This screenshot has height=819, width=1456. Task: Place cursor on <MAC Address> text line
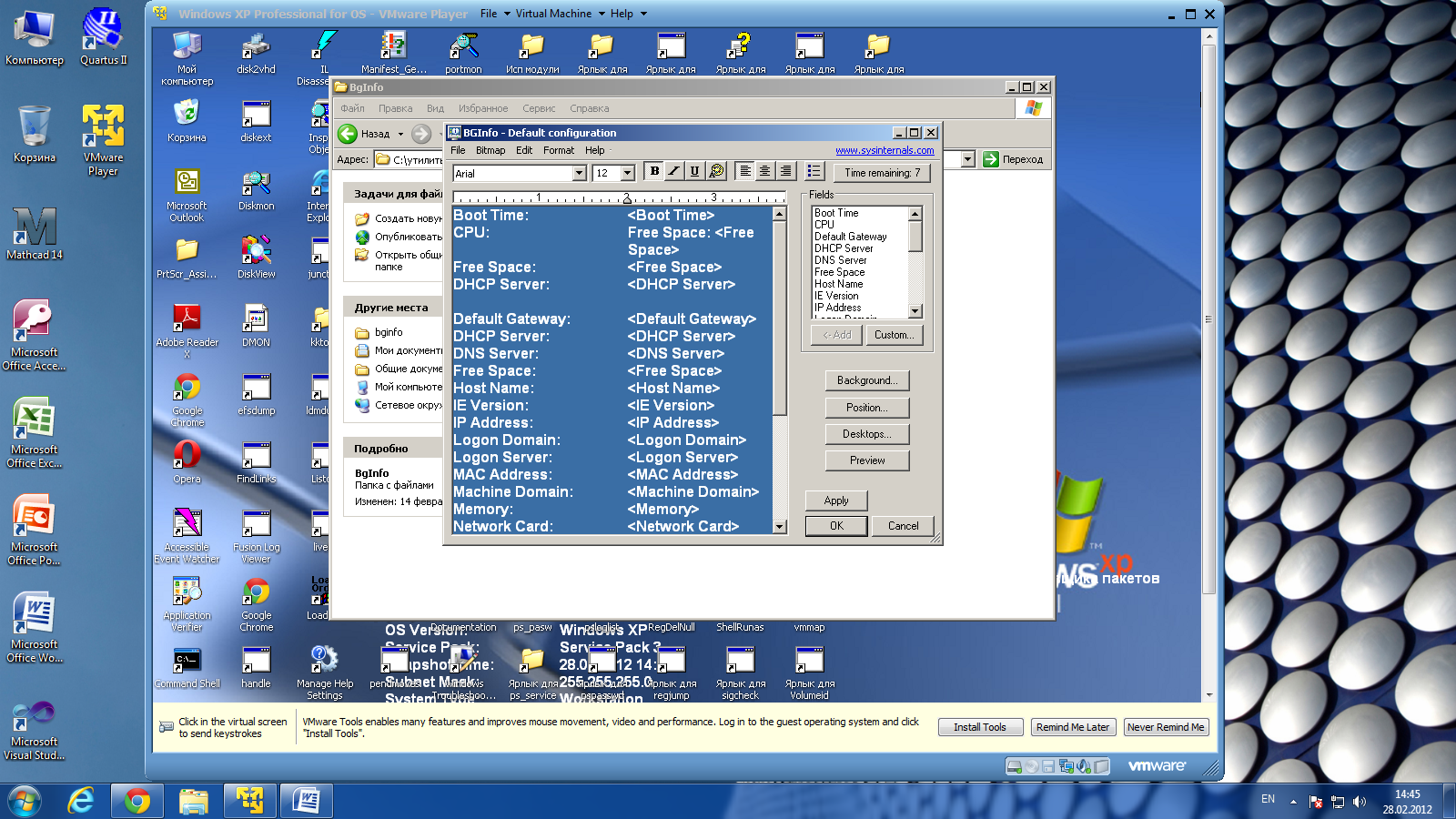click(x=682, y=475)
